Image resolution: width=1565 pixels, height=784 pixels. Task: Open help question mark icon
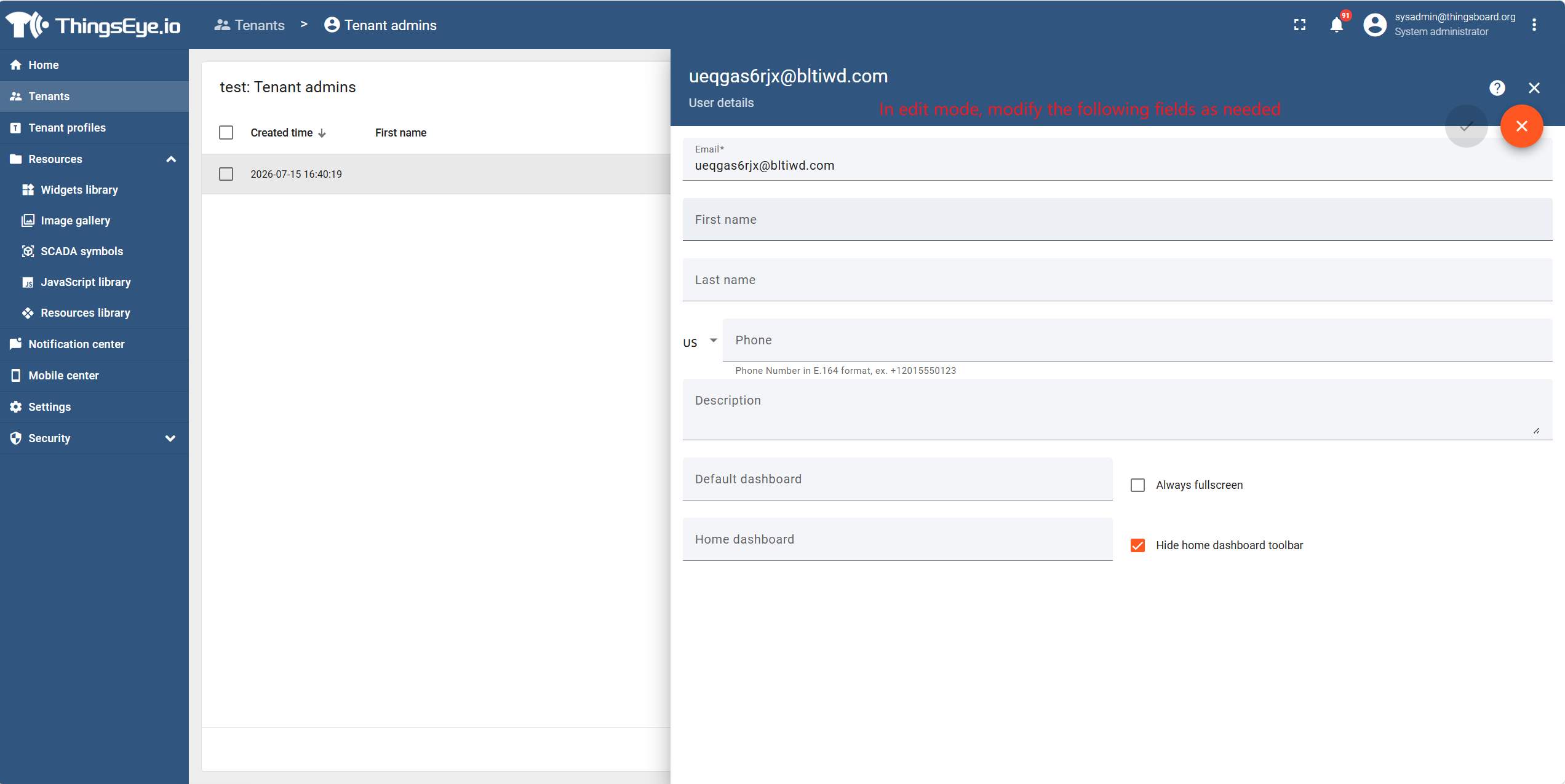[x=1497, y=88]
